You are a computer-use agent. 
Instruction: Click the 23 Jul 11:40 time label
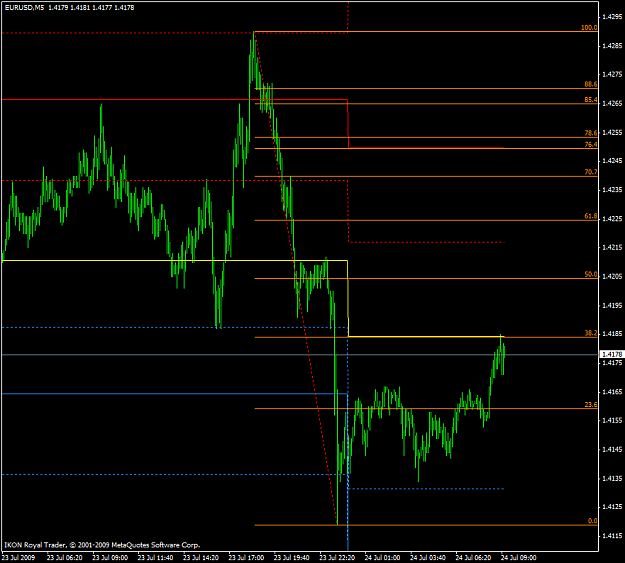155,557
